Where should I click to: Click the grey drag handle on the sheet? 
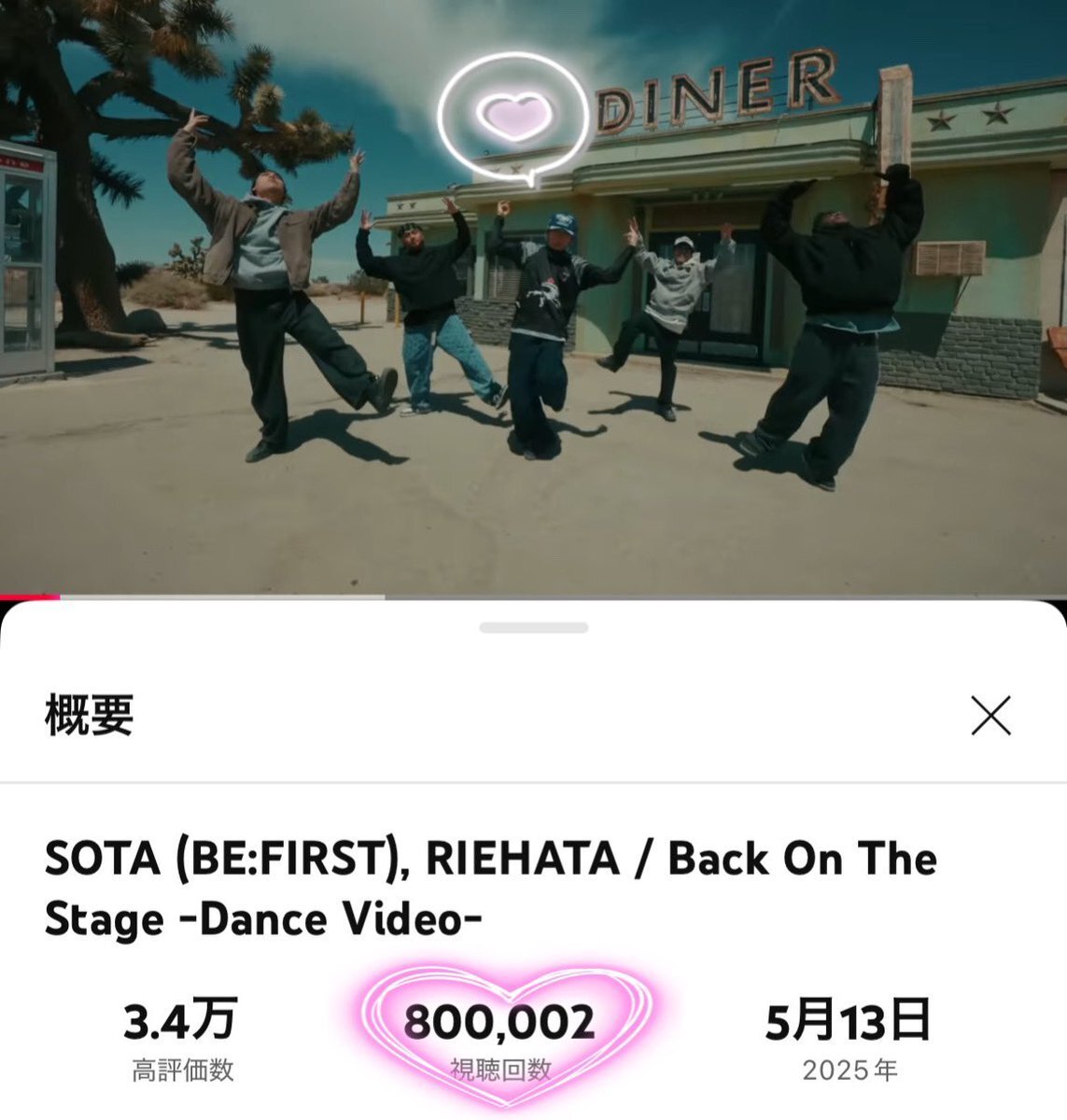tap(534, 627)
